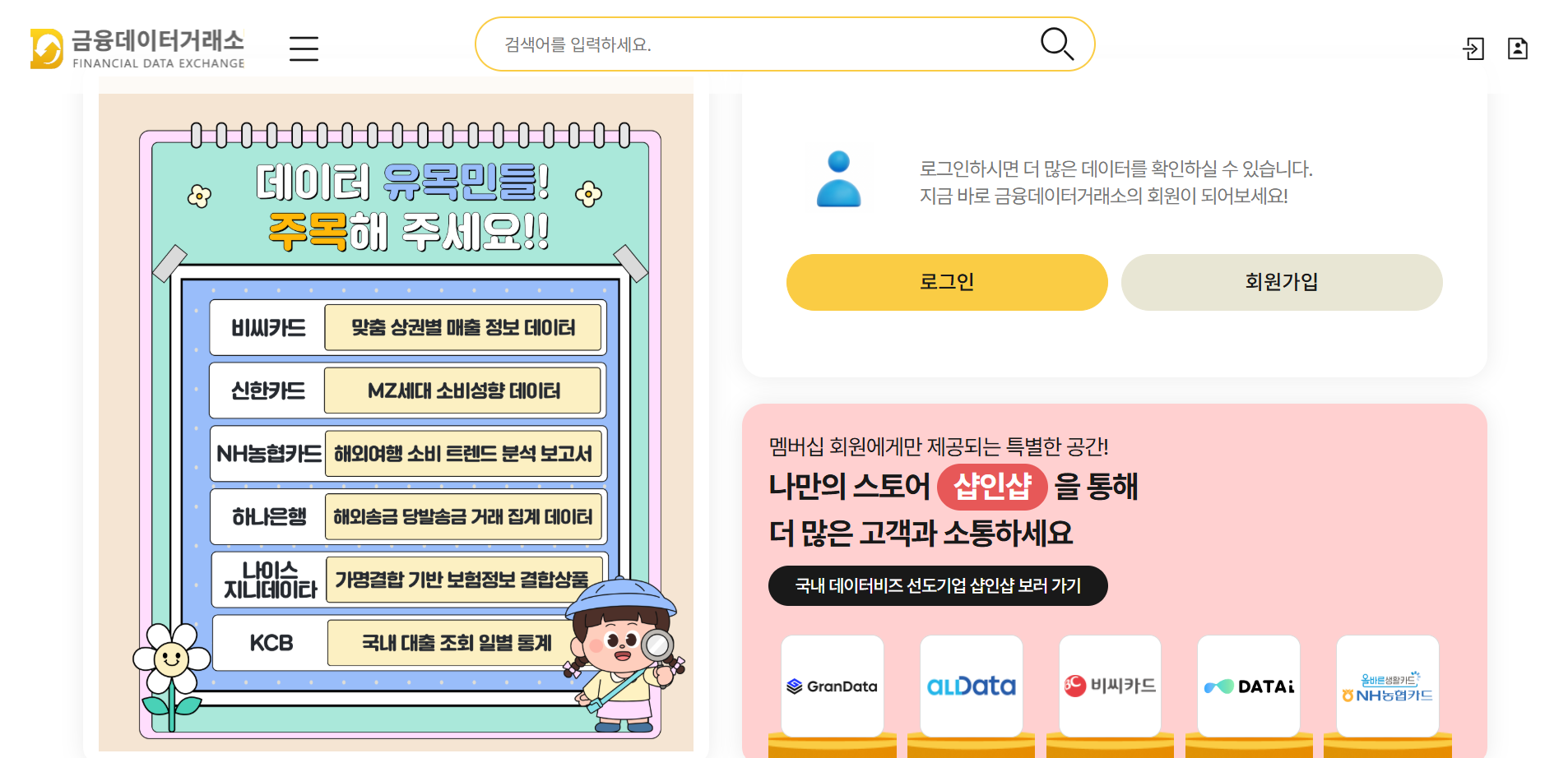
Task: Click the 금융데이터거래소 logo
Action: point(137,49)
